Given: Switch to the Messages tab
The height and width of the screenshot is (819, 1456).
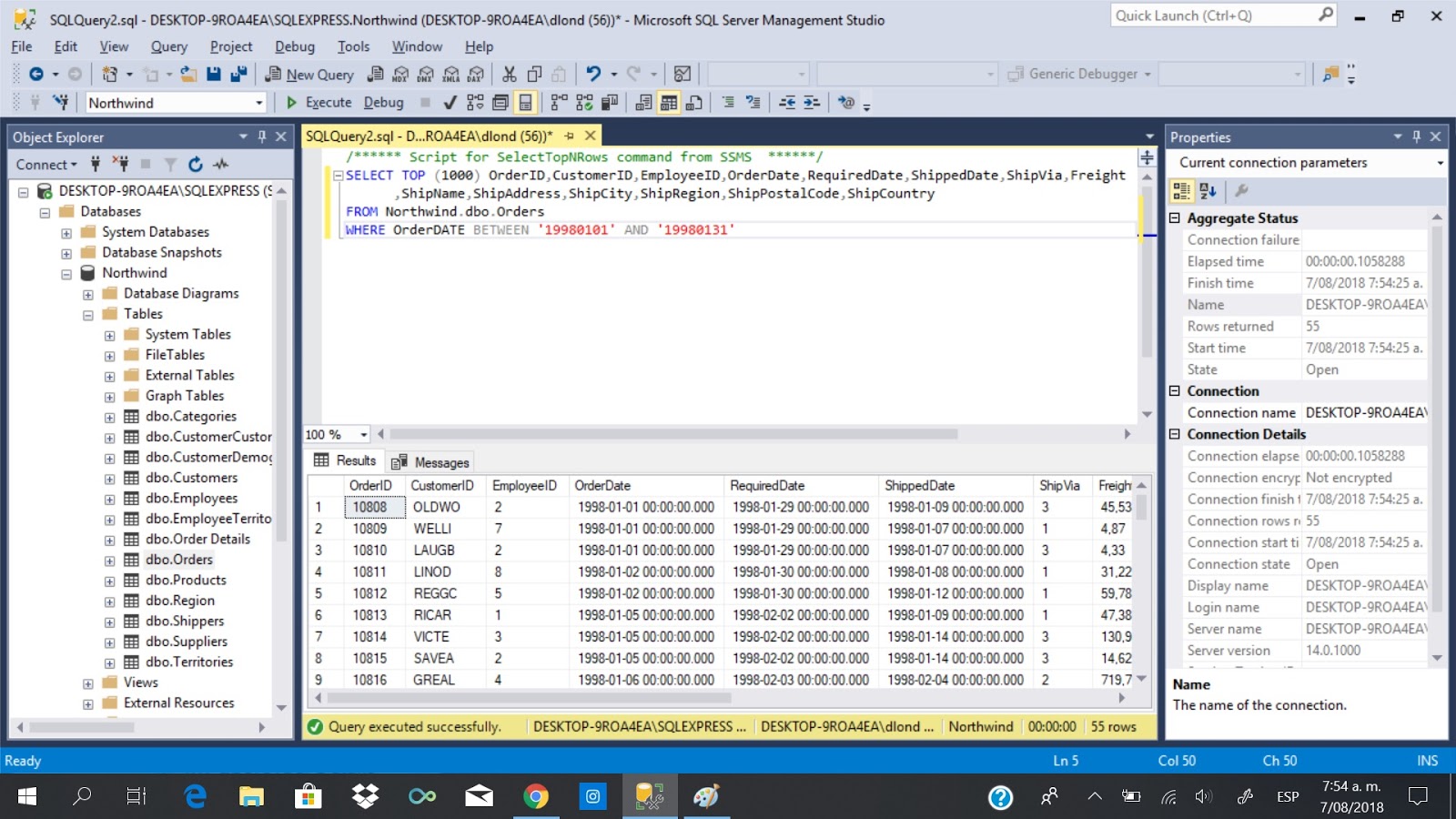Looking at the screenshot, I should tap(430, 462).
